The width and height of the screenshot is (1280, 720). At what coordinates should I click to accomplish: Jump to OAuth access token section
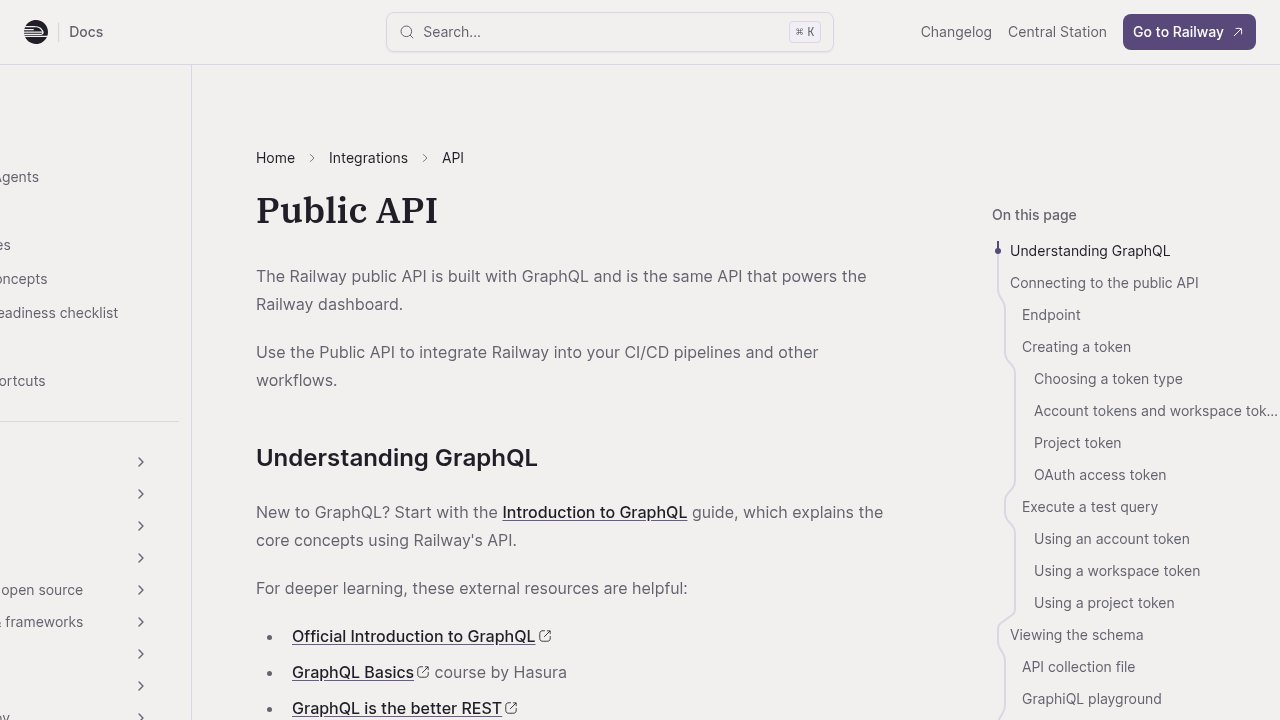[1100, 475]
